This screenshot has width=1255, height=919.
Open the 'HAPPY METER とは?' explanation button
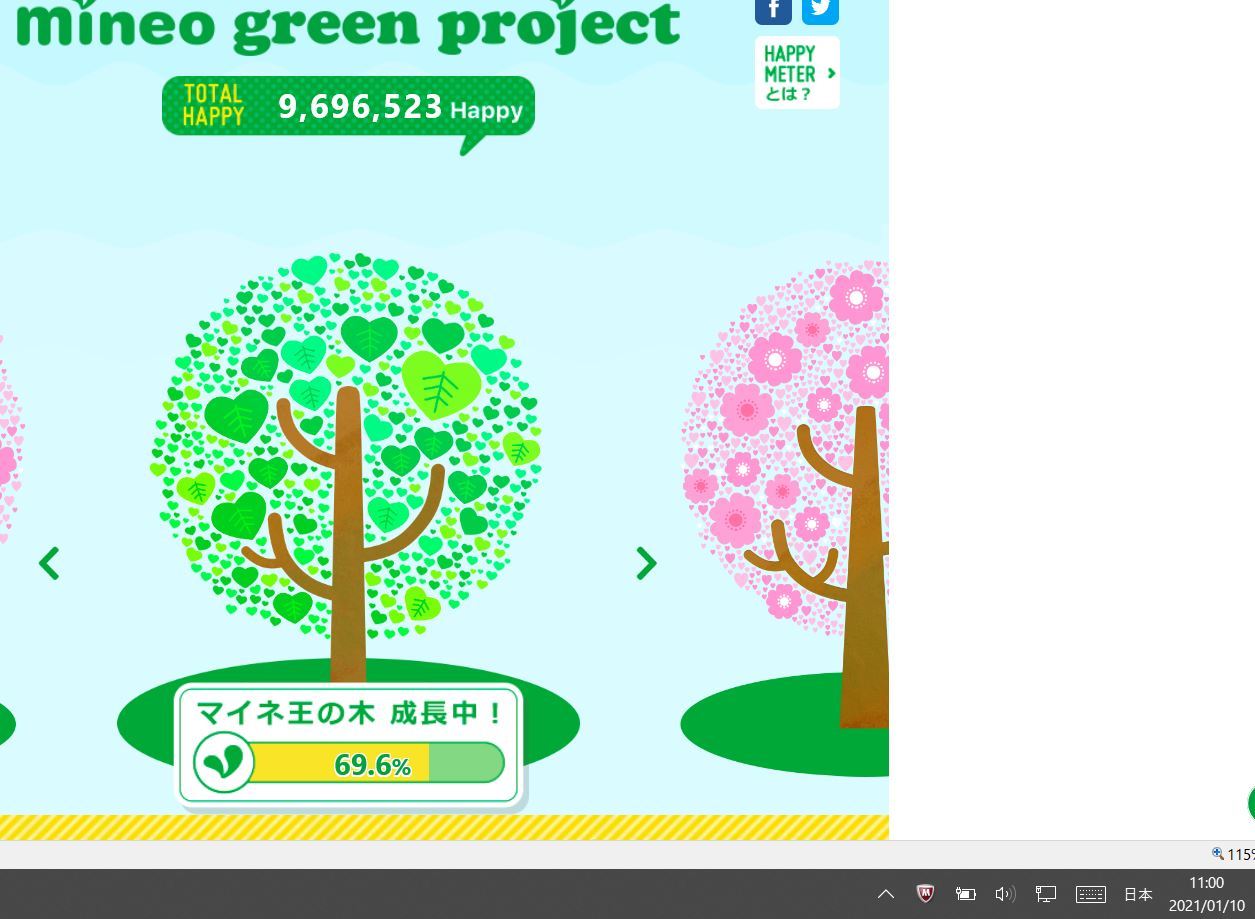pos(797,73)
